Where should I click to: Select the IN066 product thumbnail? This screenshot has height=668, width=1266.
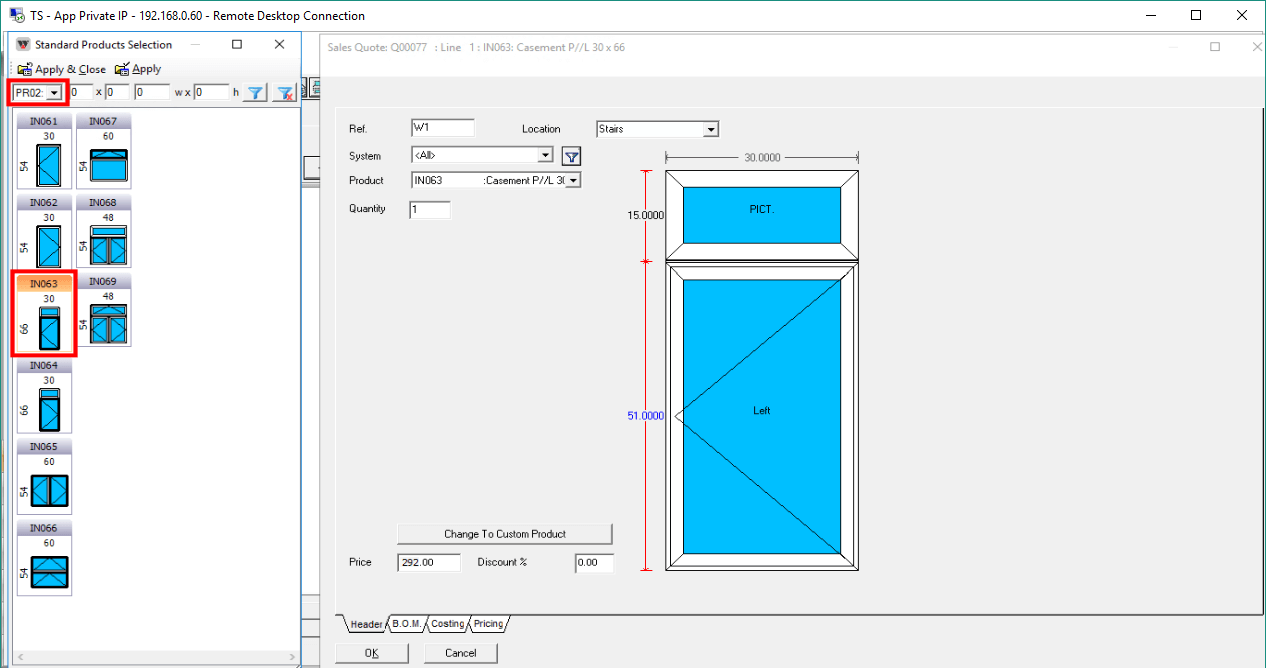[44, 558]
